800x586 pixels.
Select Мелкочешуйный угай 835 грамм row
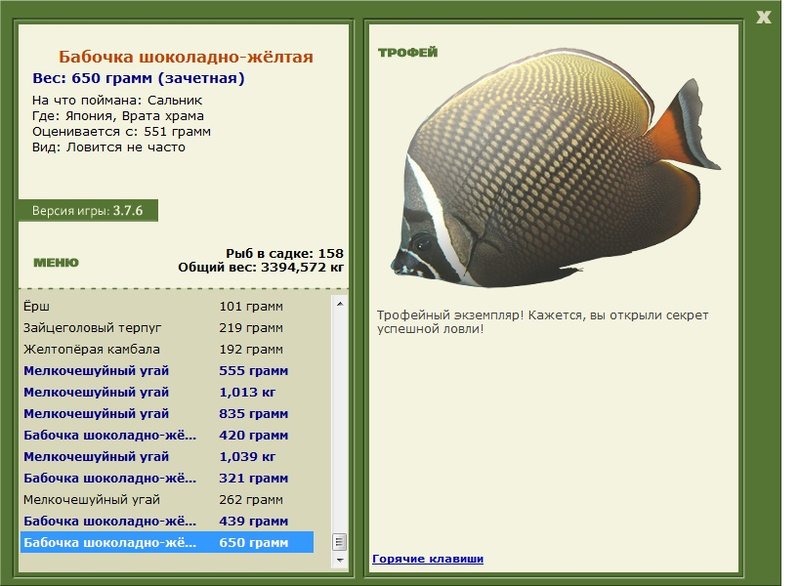pos(167,414)
